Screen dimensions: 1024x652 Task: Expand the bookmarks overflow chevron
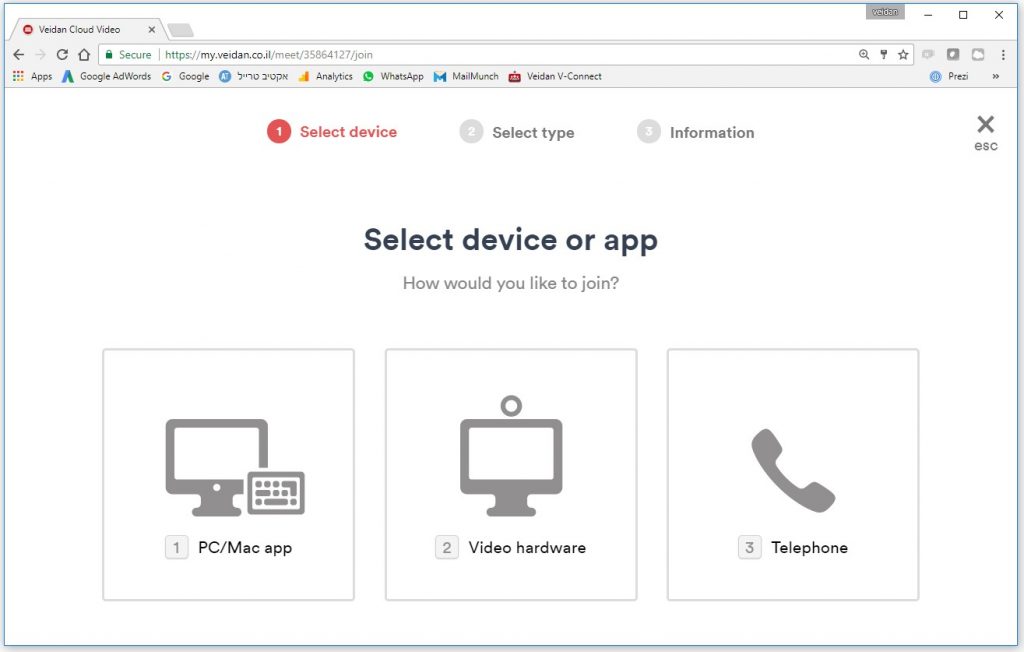point(995,77)
